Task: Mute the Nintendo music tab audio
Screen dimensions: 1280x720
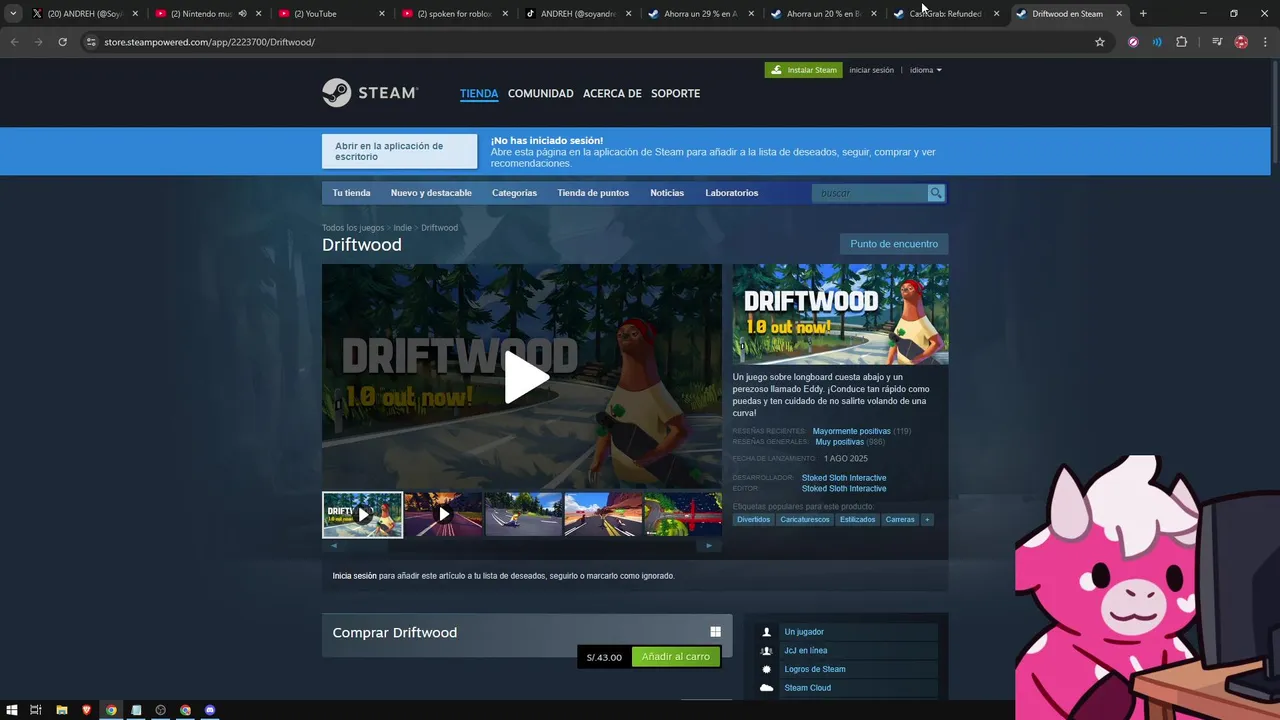Action: pyautogui.click(x=242, y=14)
